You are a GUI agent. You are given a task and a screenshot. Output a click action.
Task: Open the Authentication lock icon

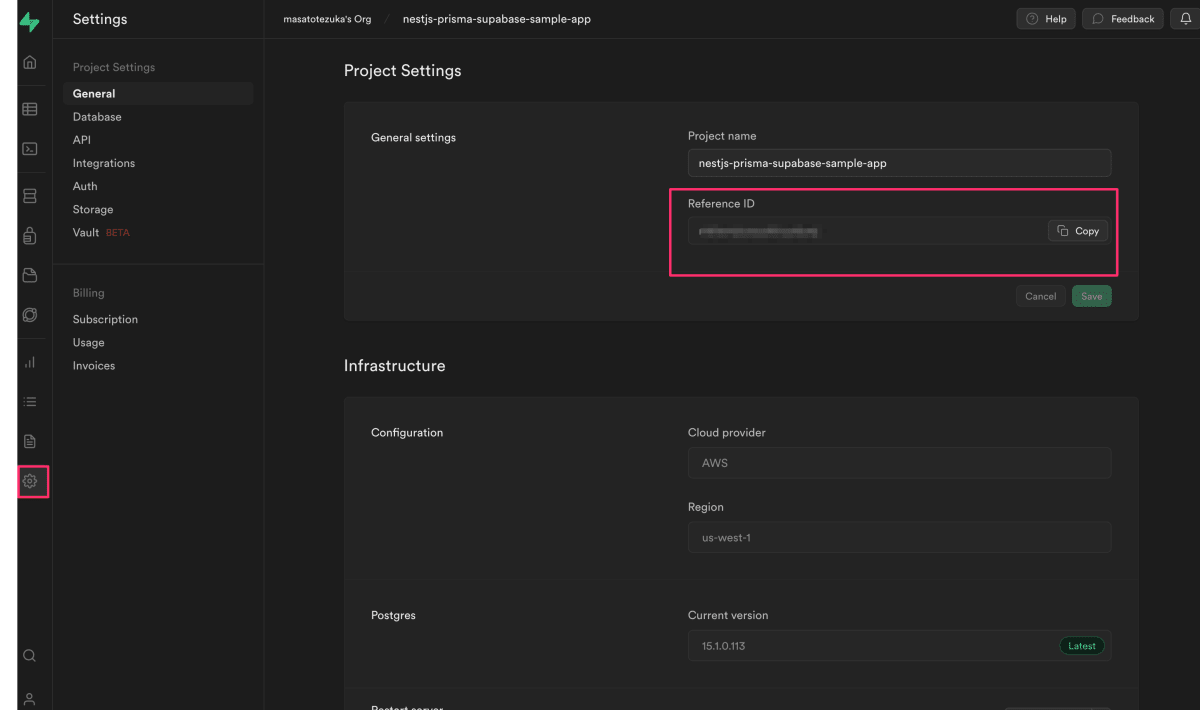[30, 236]
